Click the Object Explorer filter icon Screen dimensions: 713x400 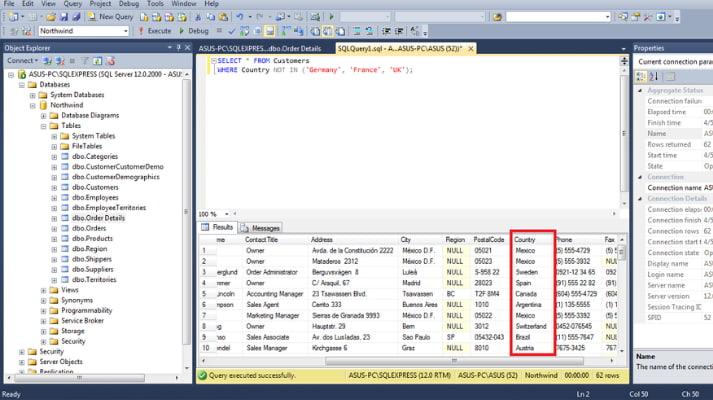(85, 60)
